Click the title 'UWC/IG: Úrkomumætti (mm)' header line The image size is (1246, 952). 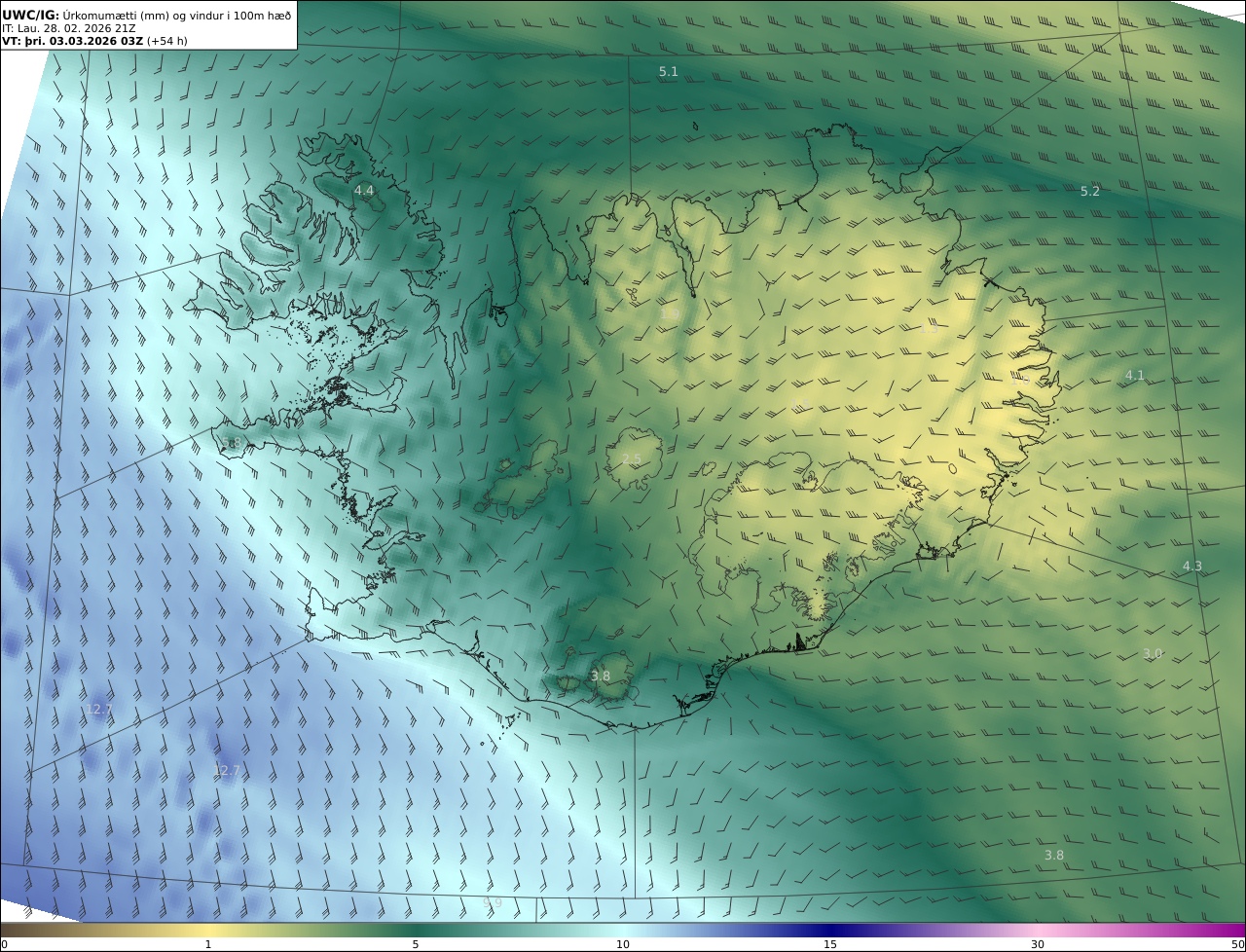tap(147, 15)
